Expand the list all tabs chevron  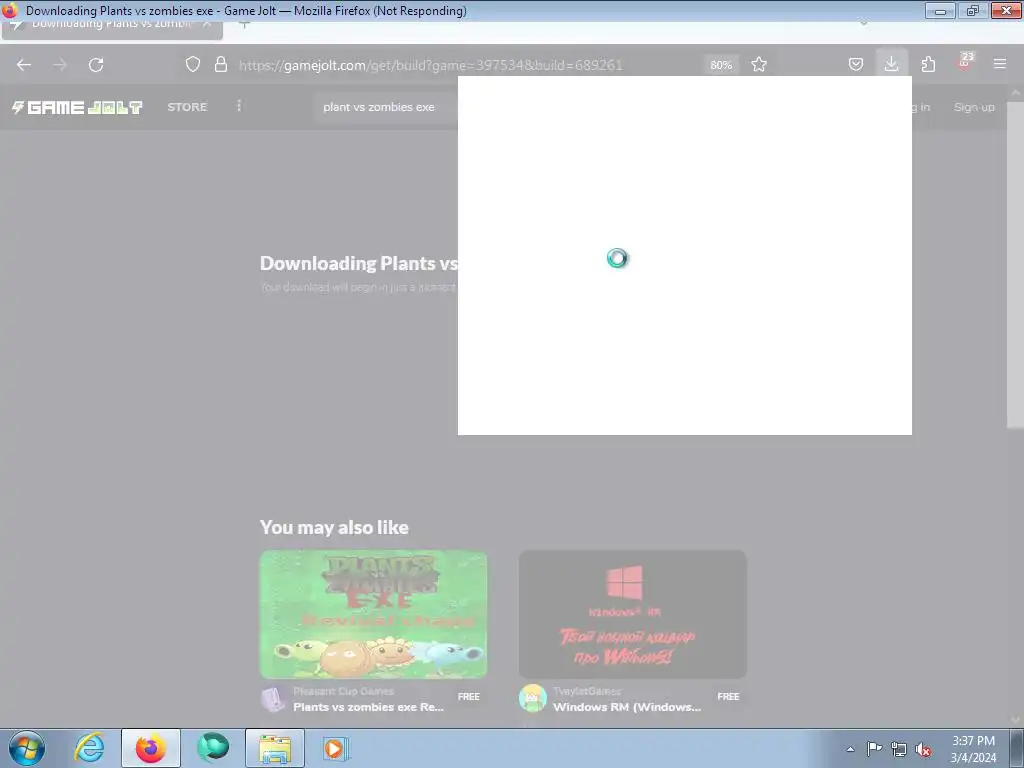tap(864, 24)
